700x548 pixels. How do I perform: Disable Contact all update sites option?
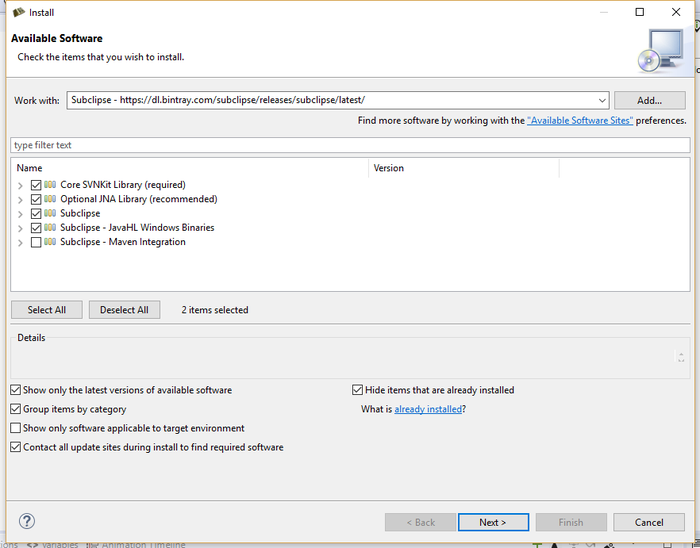[16, 447]
